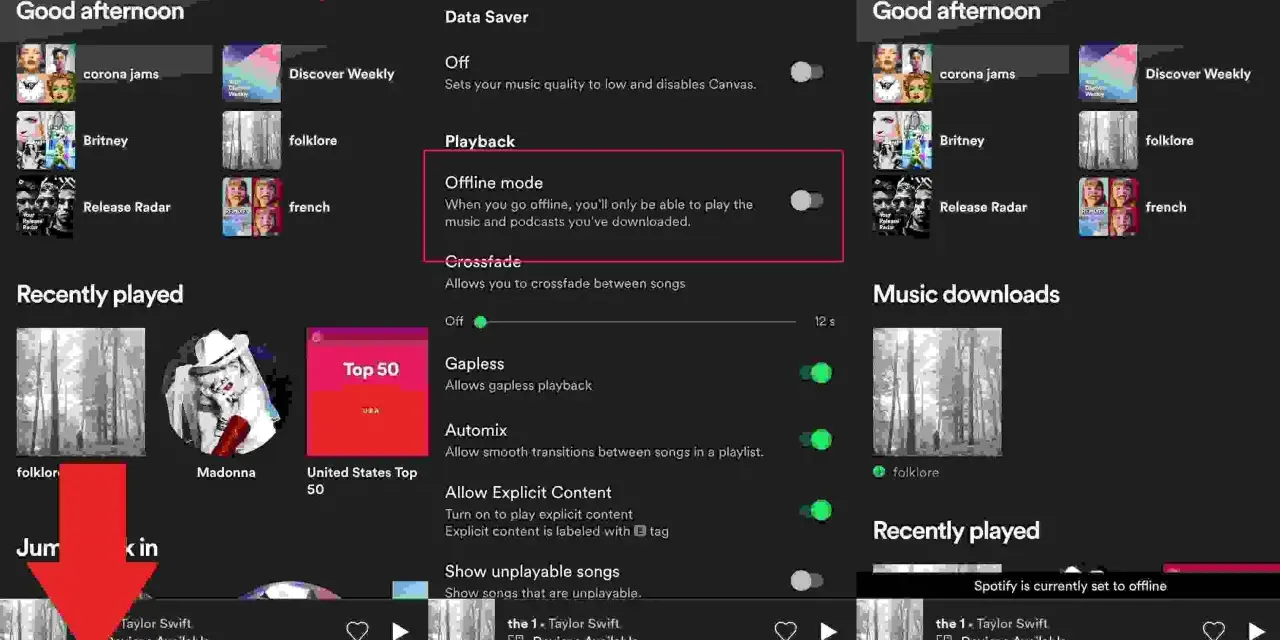Click the Music downloads heading
1280x640 pixels.
pyautogui.click(x=966, y=294)
